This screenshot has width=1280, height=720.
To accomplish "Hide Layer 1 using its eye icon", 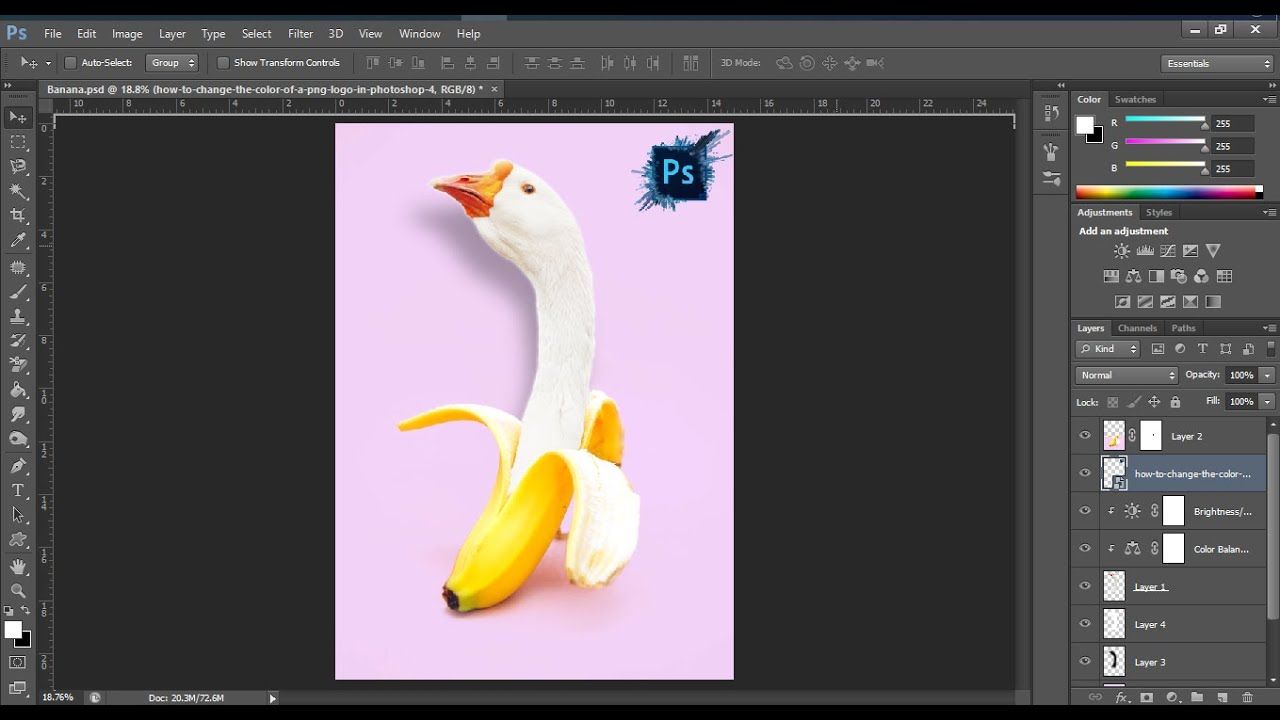I will click(x=1085, y=586).
